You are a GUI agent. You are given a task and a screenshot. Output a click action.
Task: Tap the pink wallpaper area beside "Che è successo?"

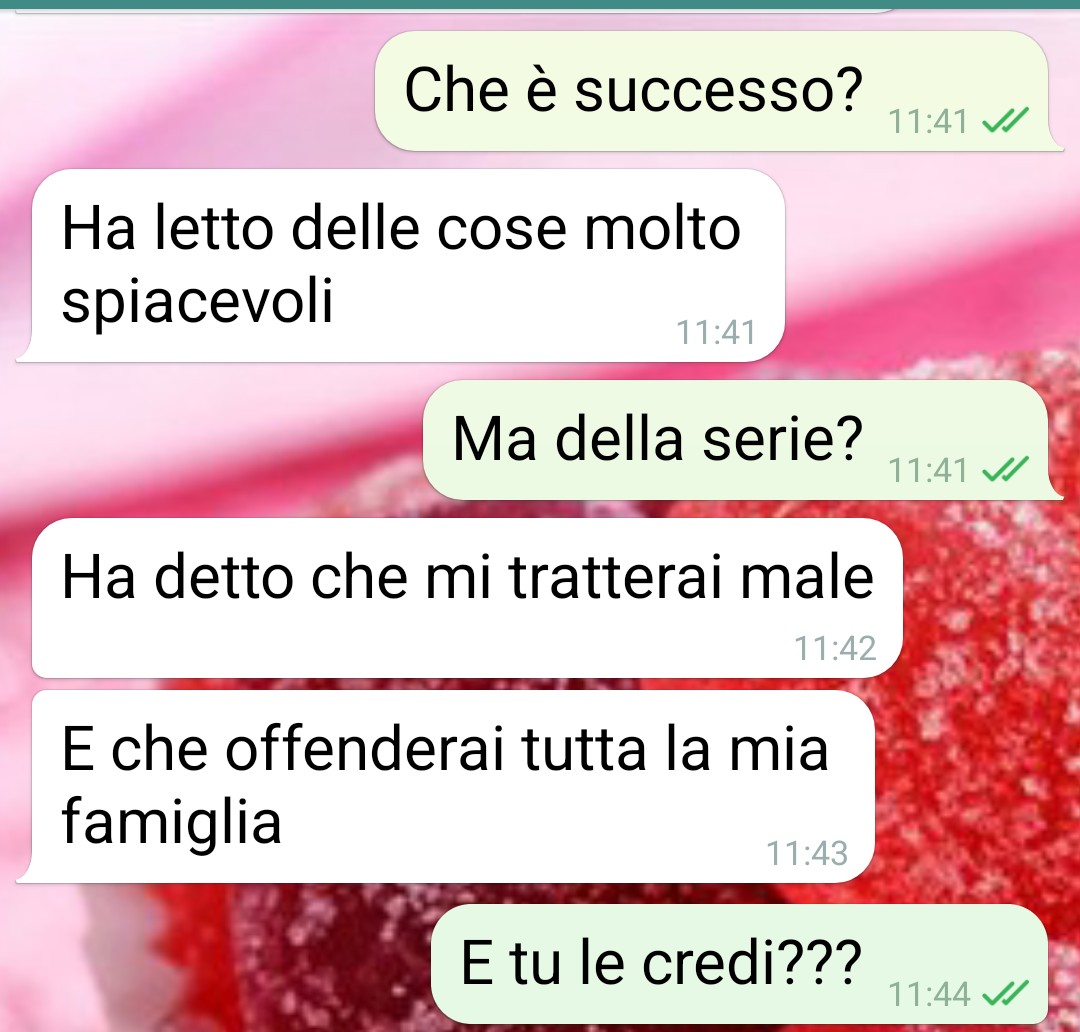tap(186, 90)
